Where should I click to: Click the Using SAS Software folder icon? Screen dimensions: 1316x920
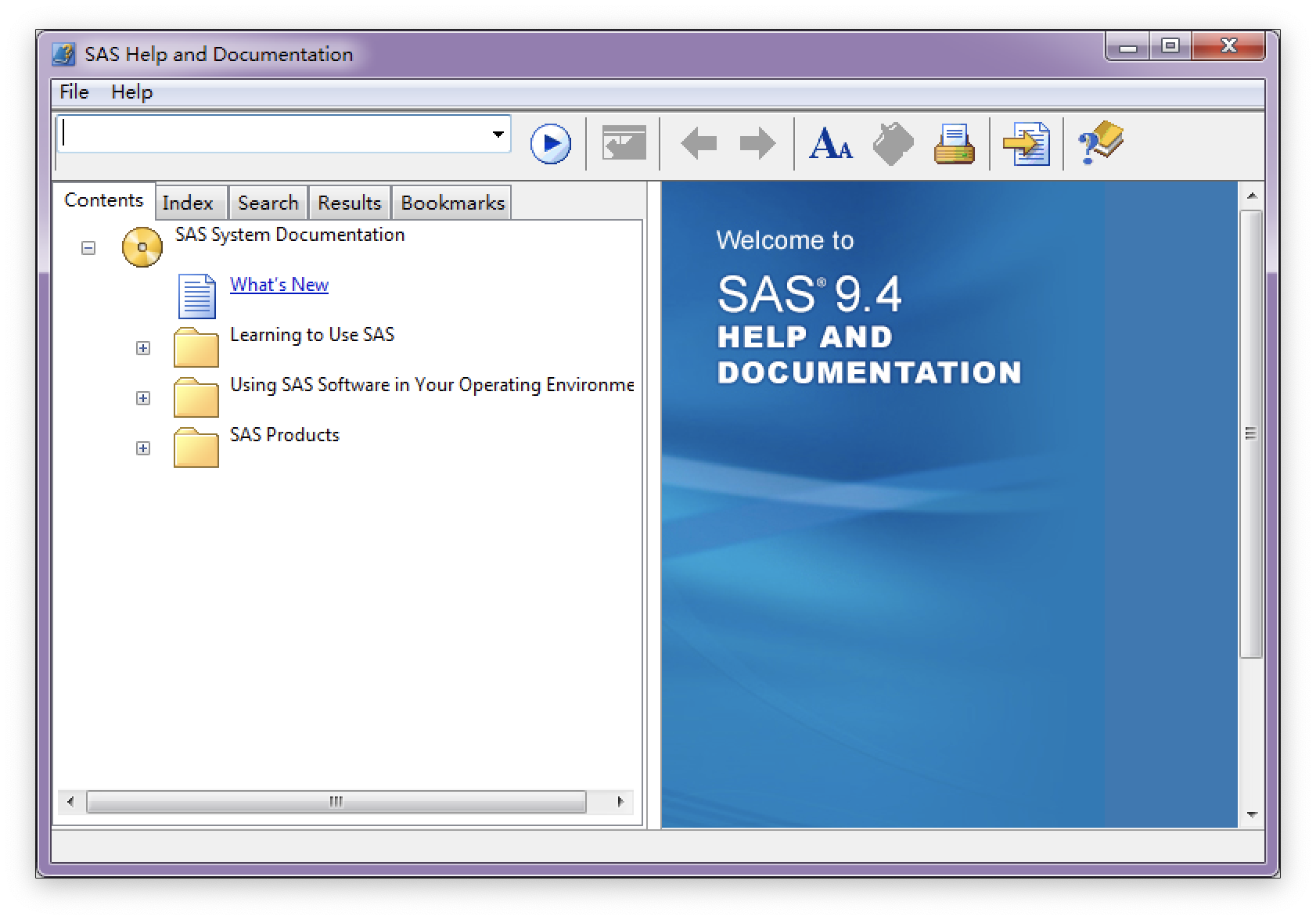pyautogui.click(x=196, y=397)
